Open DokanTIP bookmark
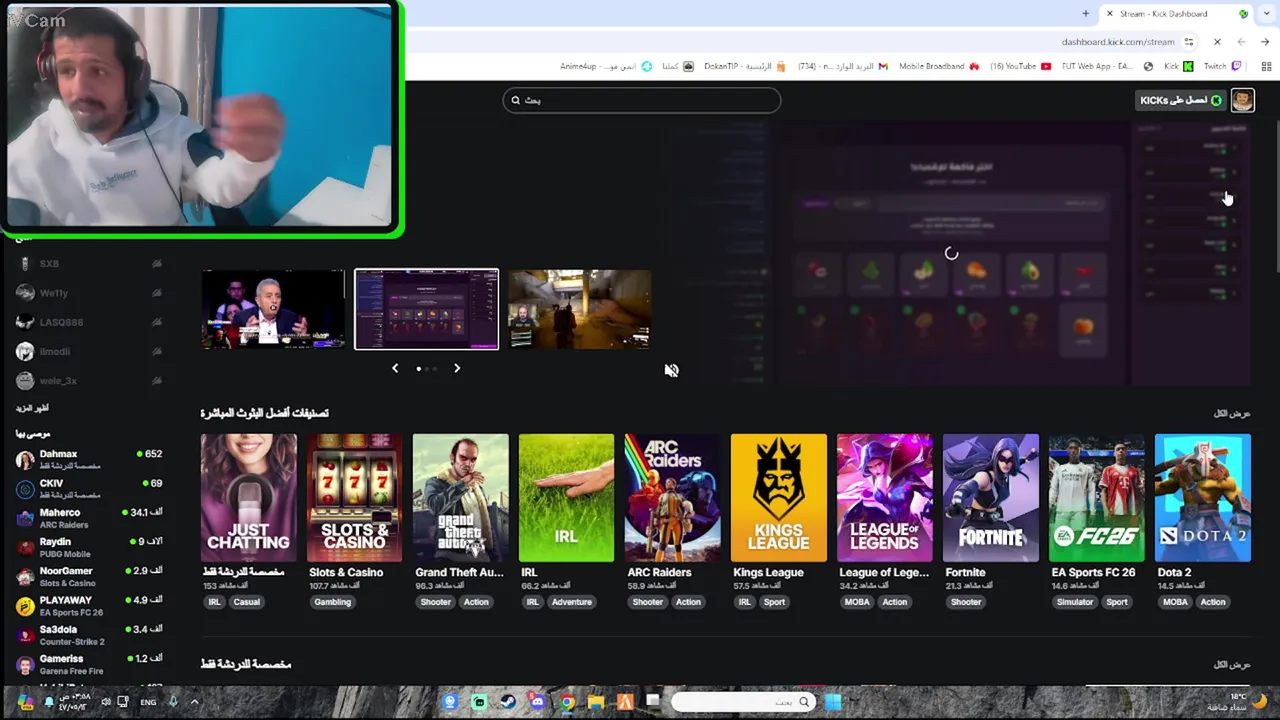 (x=743, y=66)
